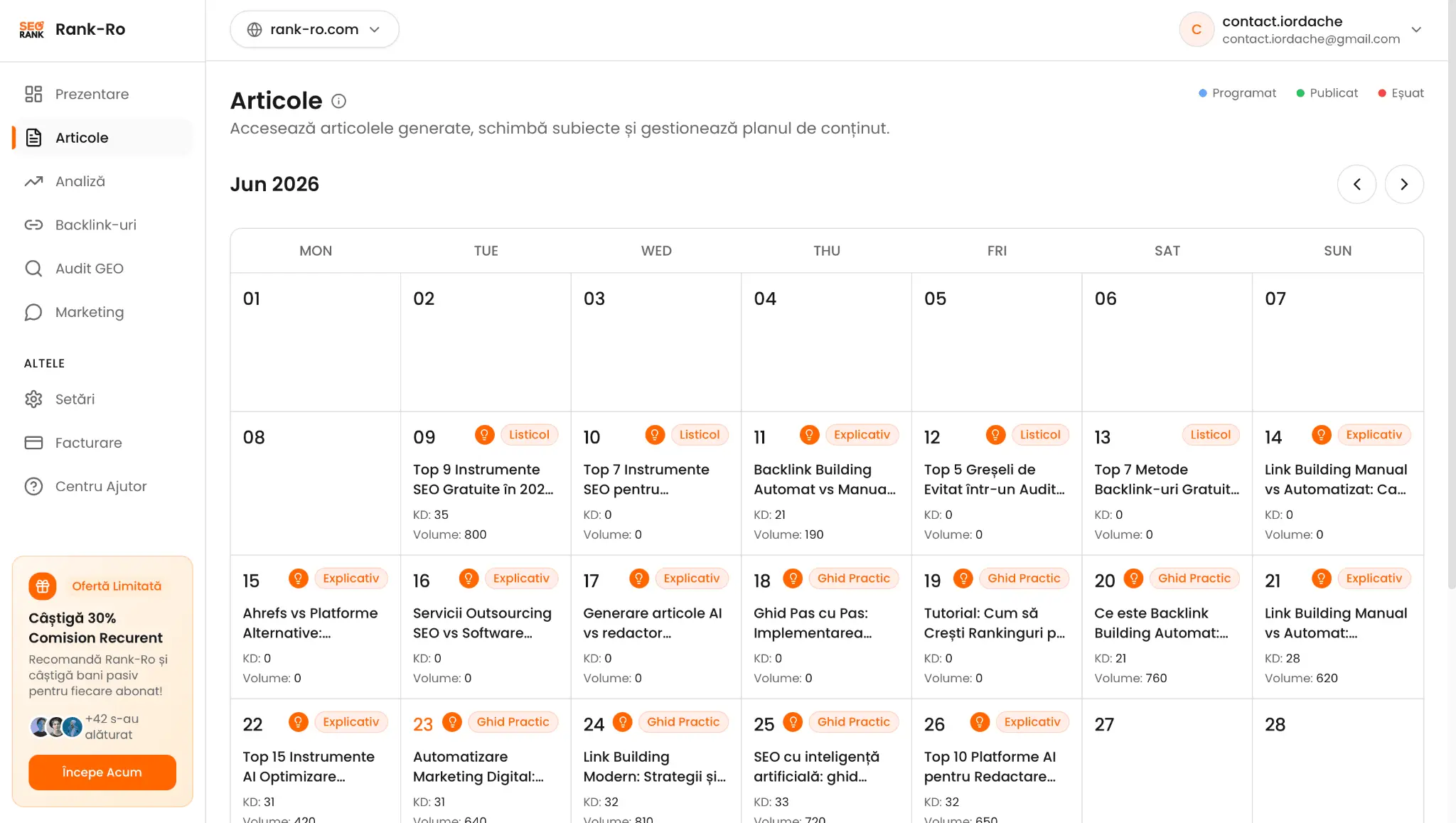Click lightbulb icon on day 09 article
The image size is (1456, 823).
484,435
